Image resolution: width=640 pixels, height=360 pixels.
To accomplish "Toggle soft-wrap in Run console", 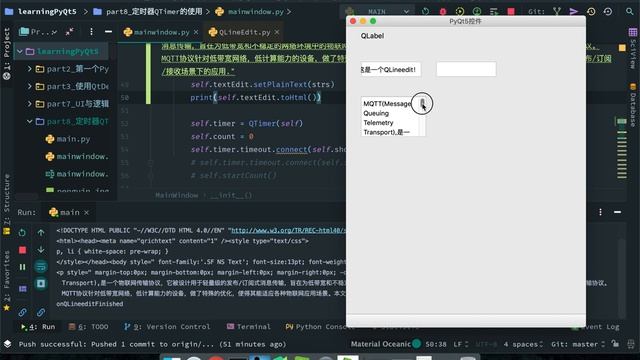I will [x=41, y=267].
